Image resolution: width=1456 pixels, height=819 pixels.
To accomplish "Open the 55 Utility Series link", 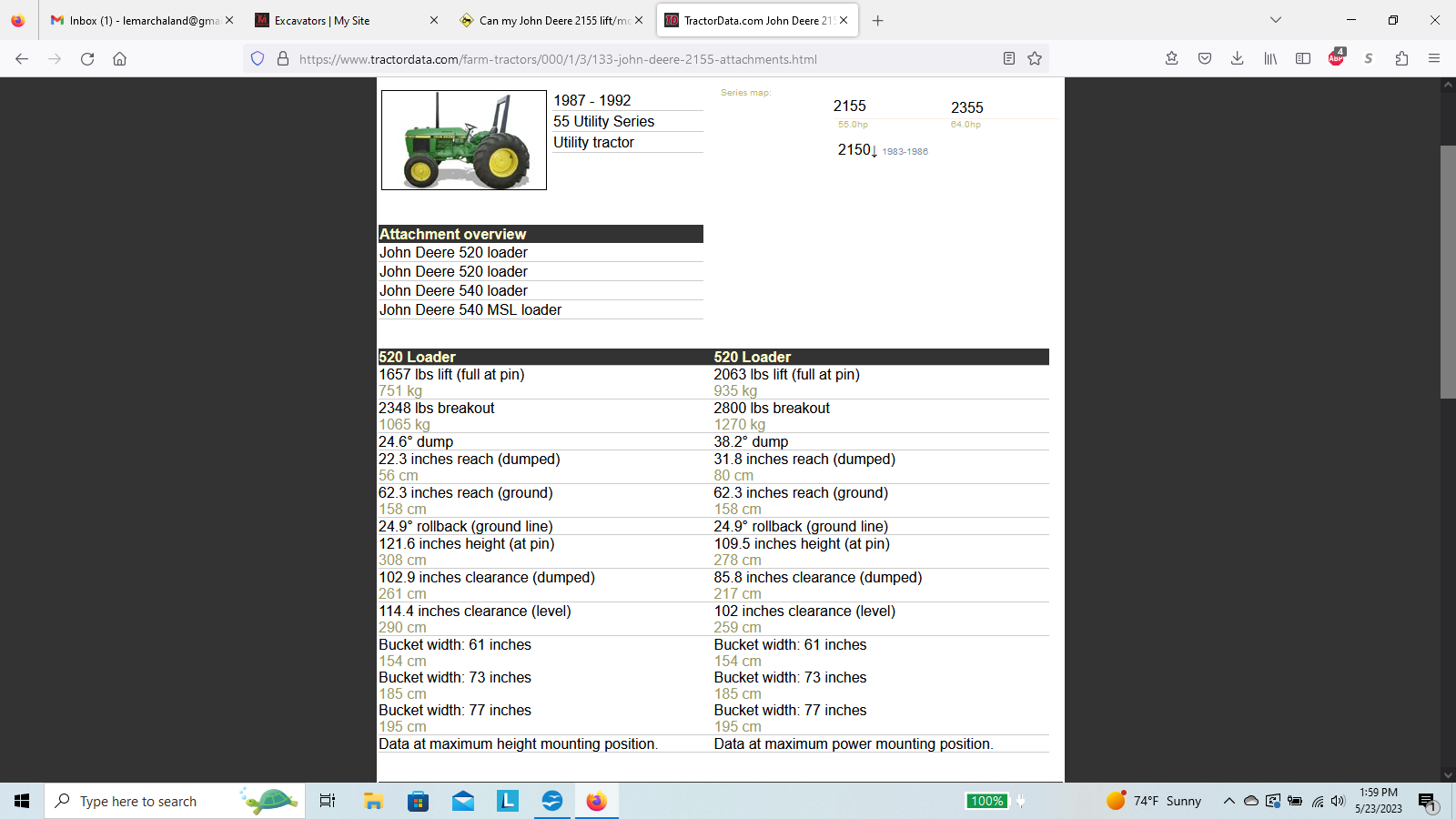I will (x=603, y=121).
